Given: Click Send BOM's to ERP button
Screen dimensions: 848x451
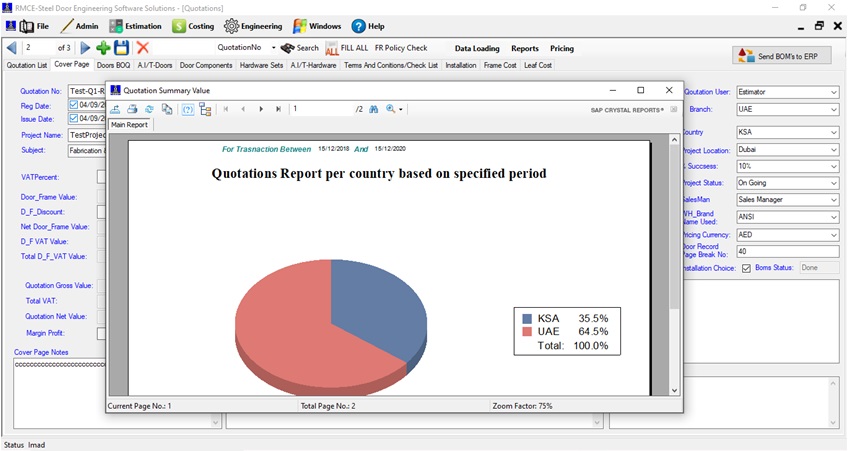Looking at the screenshot, I should [781, 56].
